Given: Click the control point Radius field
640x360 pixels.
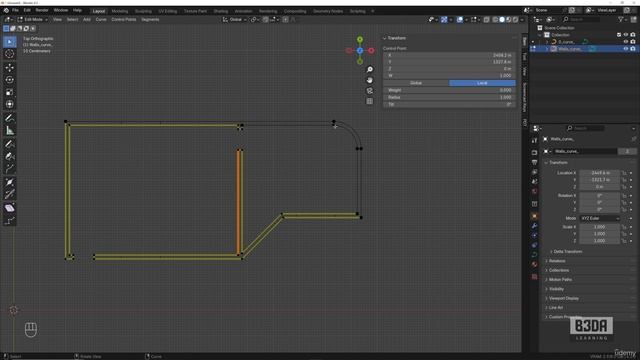Looking at the screenshot, I should point(449,98).
